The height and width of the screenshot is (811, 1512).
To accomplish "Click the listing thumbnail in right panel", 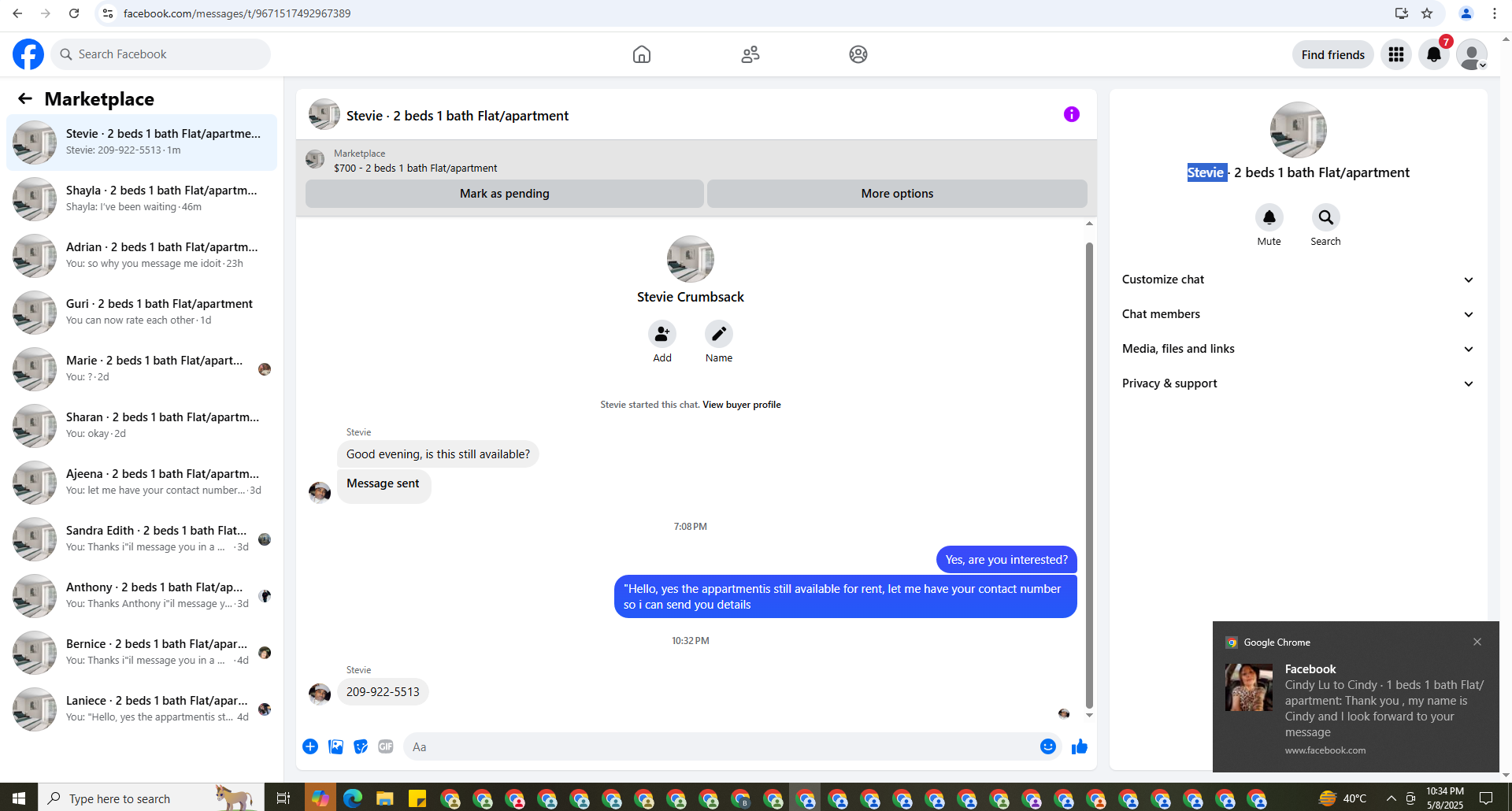I will coord(1298,130).
